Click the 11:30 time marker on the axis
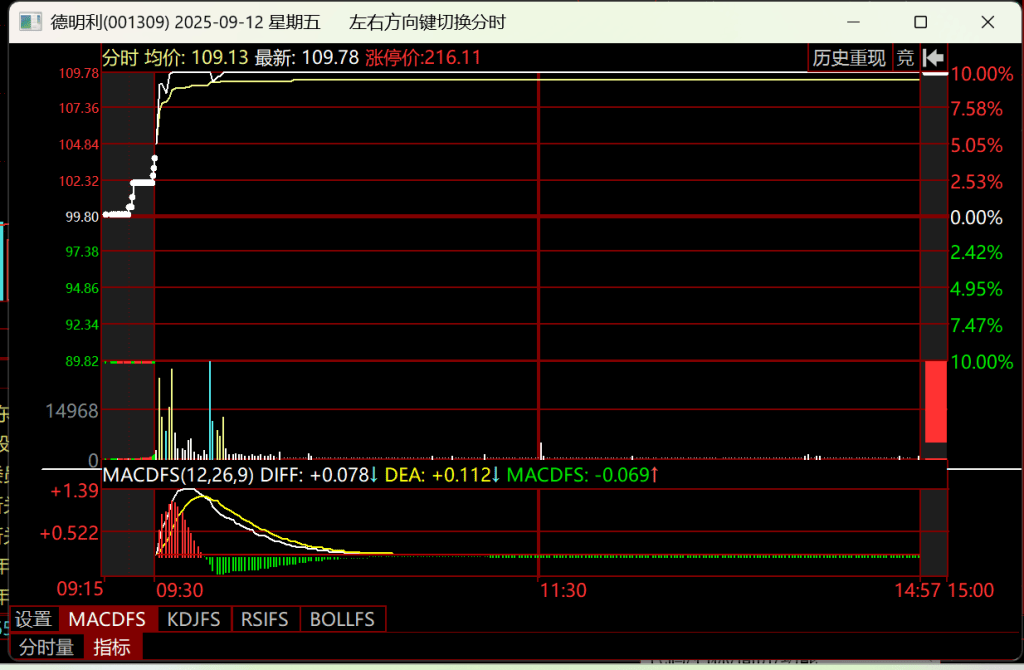The image size is (1024, 670). [562, 590]
